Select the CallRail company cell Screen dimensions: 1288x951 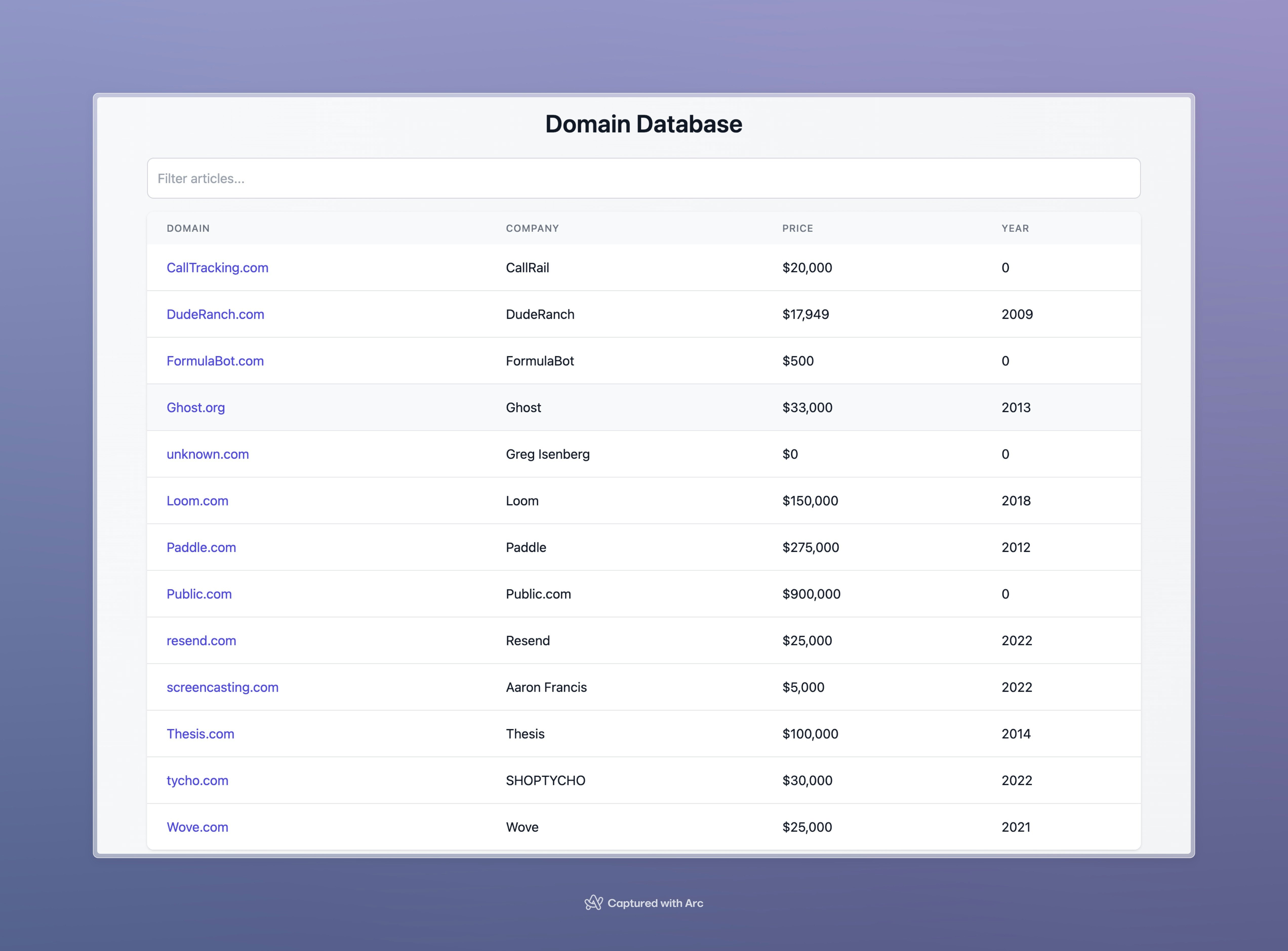click(x=528, y=268)
